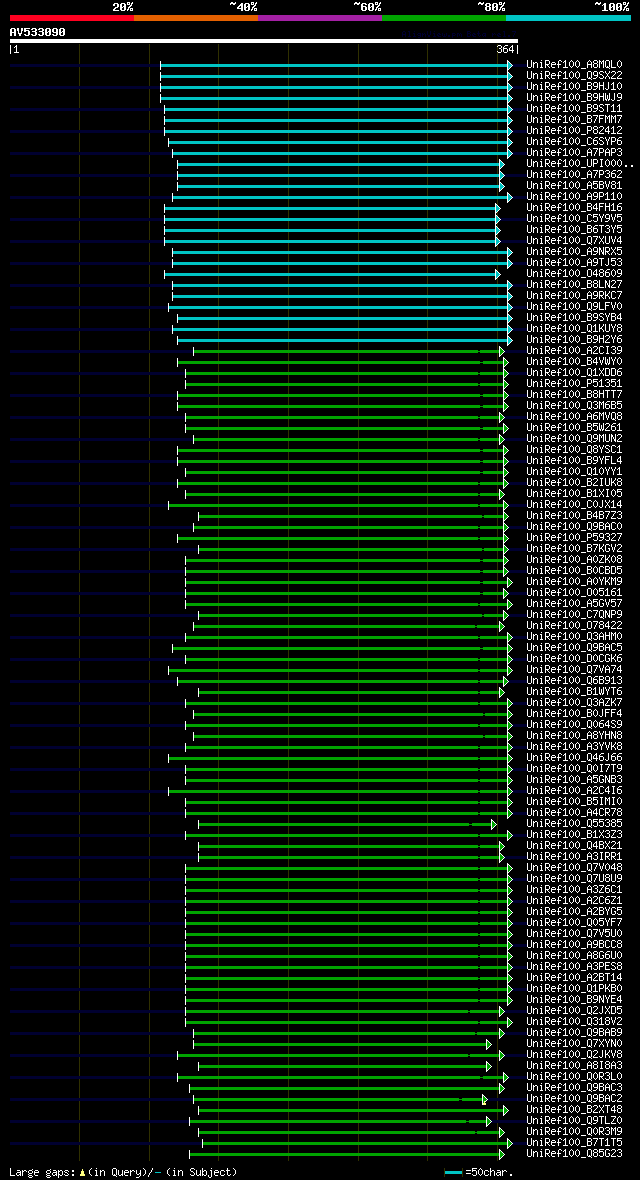Select the UniRef100_Q6B913 label
This screenshot has height=1180, width=640.
[x=574, y=680]
